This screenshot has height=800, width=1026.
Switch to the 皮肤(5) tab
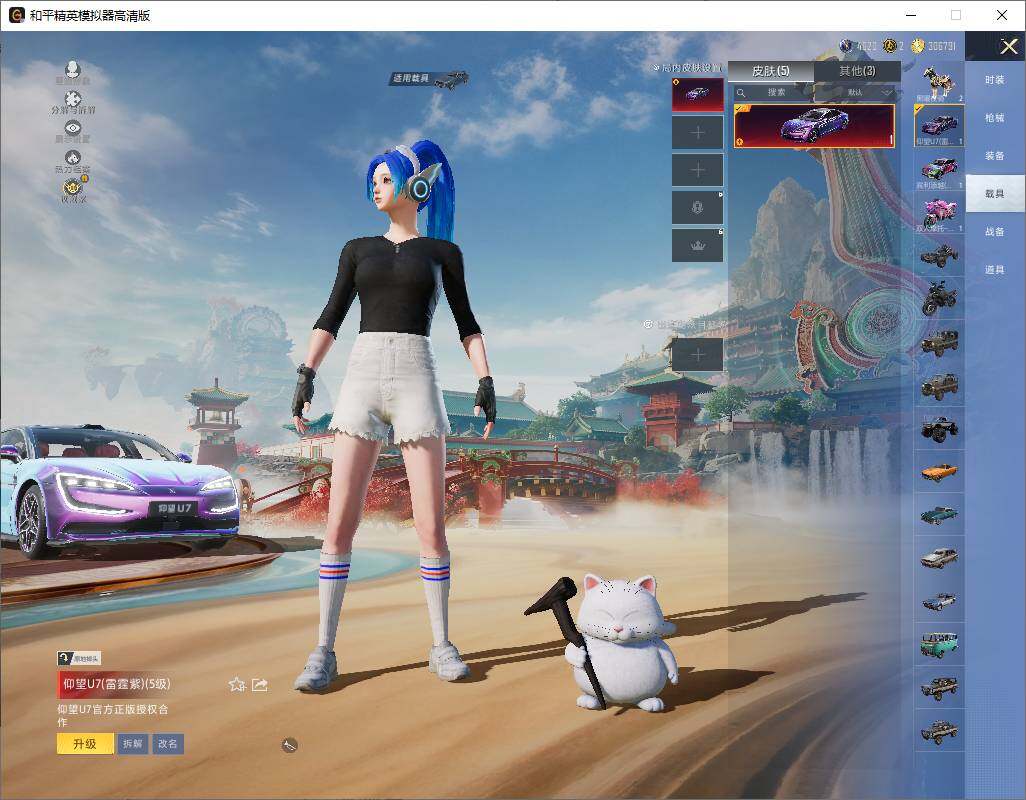771,71
